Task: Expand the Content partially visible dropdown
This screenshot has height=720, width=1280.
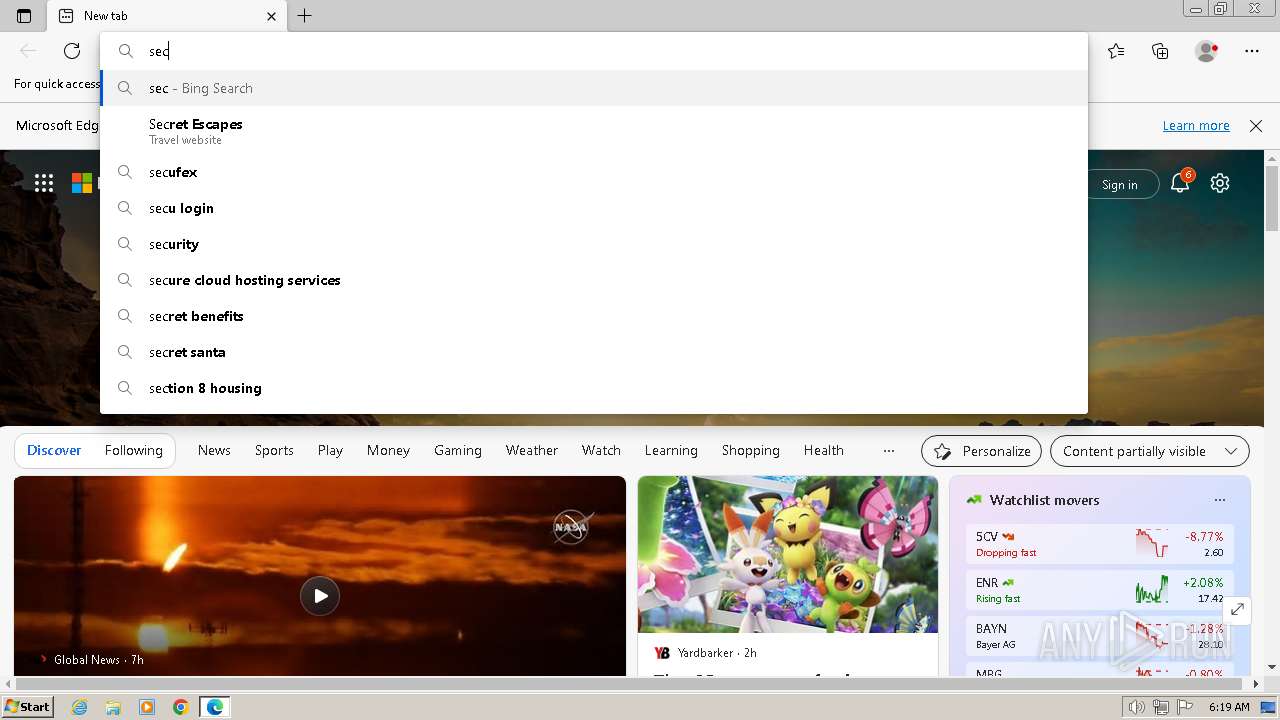Action: click(x=1150, y=451)
